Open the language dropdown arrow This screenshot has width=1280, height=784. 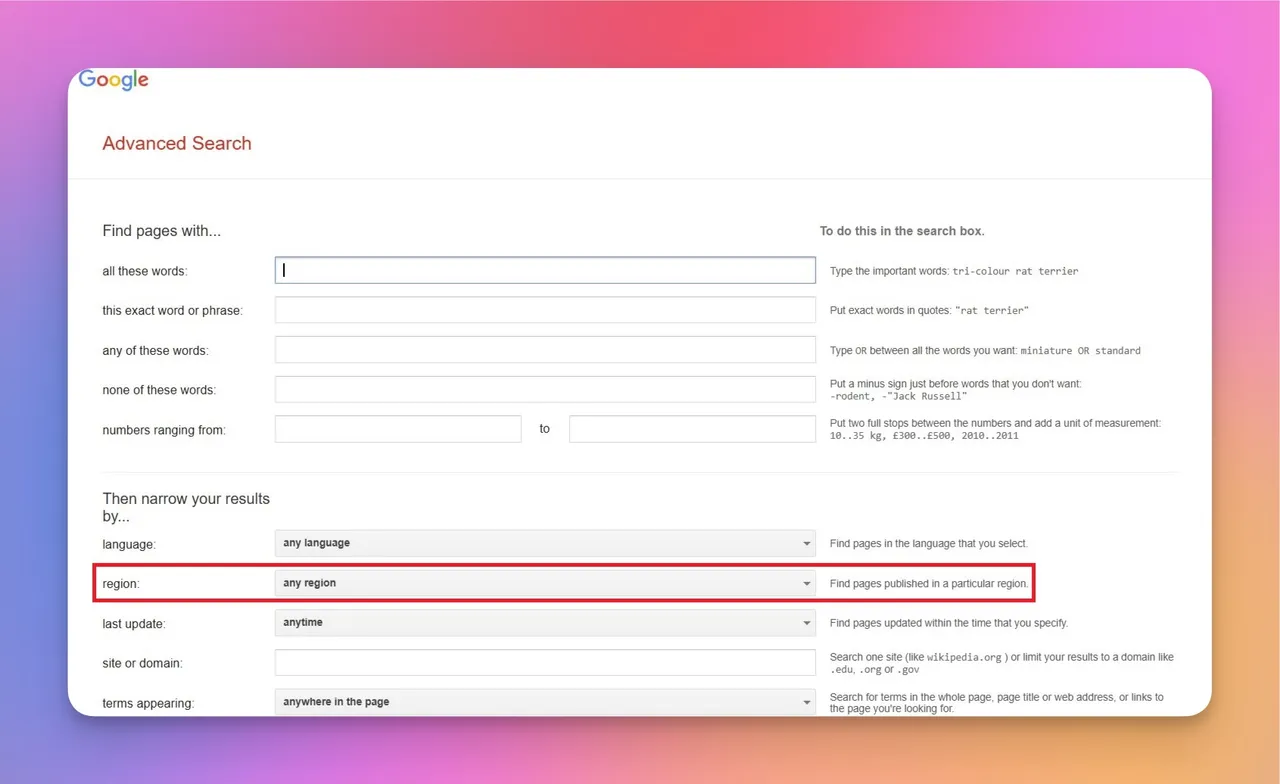coord(806,544)
